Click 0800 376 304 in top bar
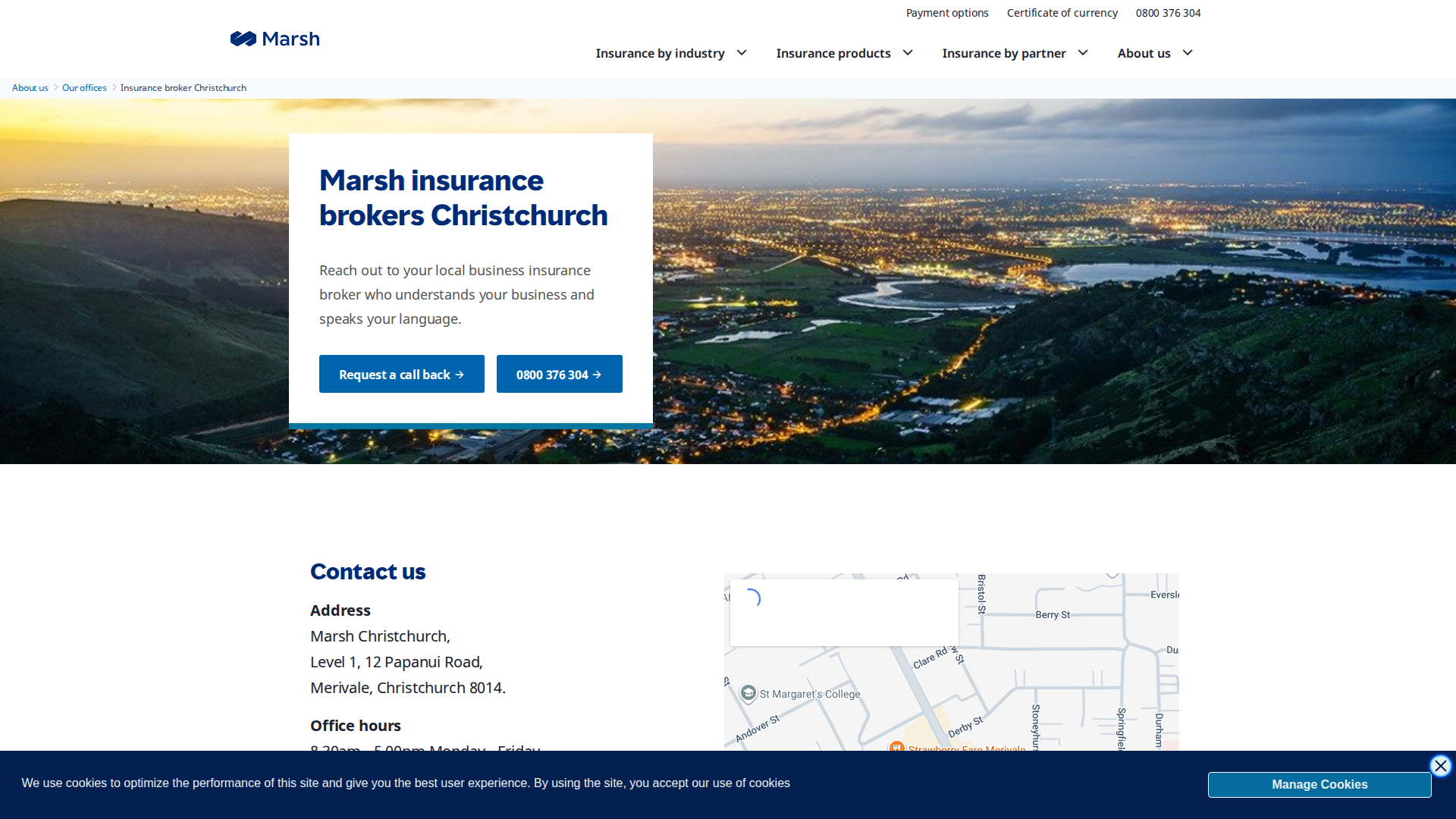The height and width of the screenshot is (819, 1456). tap(1168, 13)
